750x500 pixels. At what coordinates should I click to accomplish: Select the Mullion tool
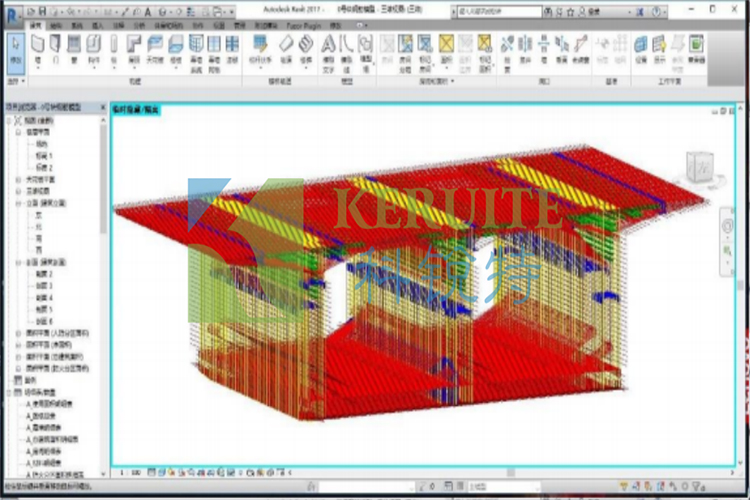tap(232, 50)
